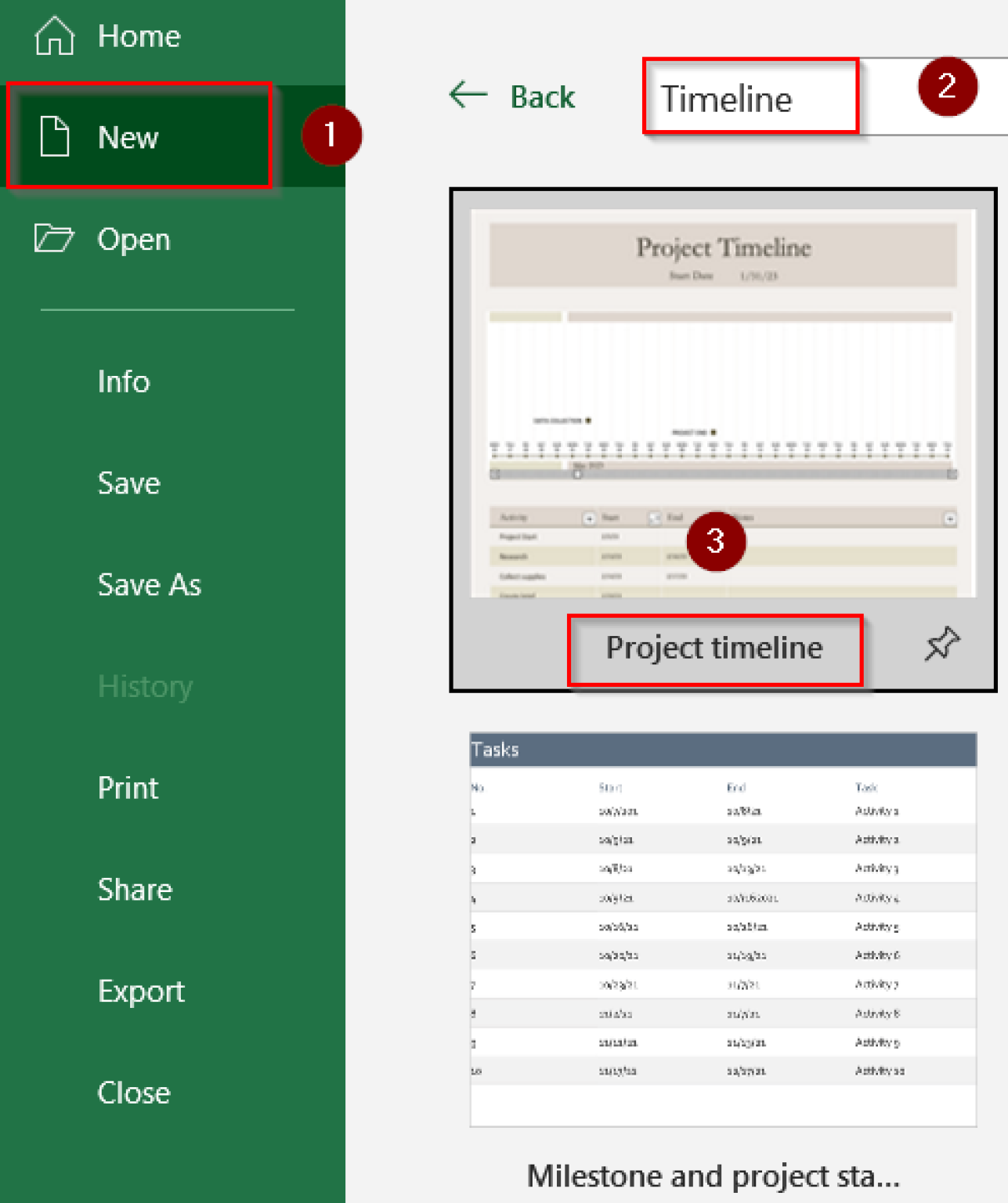Click the New label in the sidebar
1008x1203 pixels.
pyautogui.click(x=128, y=138)
